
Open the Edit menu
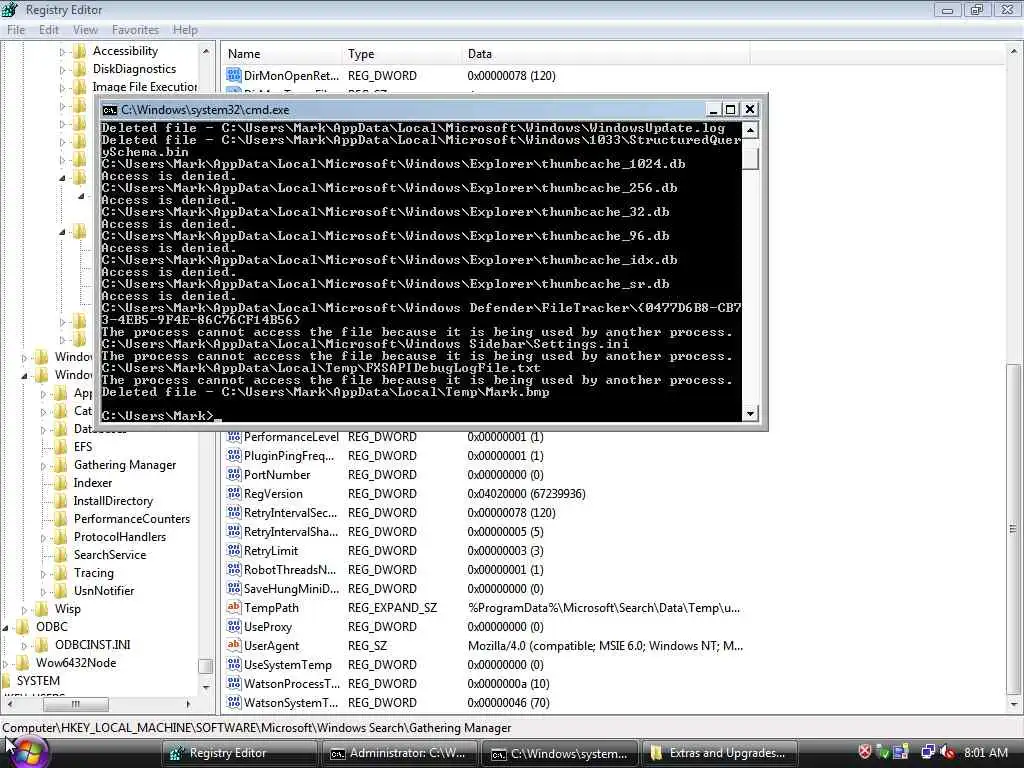click(x=48, y=30)
